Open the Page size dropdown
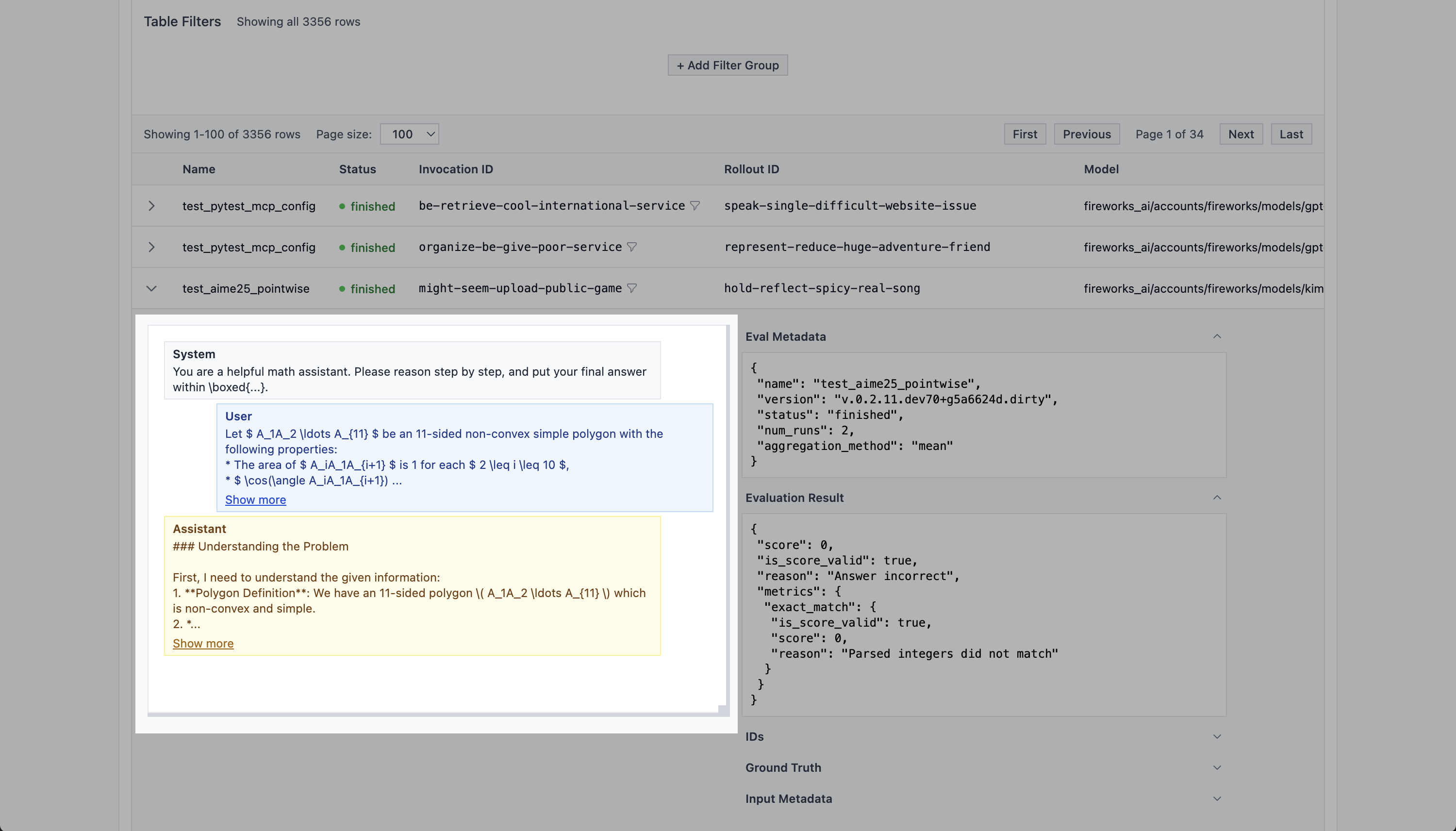 (x=409, y=134)
